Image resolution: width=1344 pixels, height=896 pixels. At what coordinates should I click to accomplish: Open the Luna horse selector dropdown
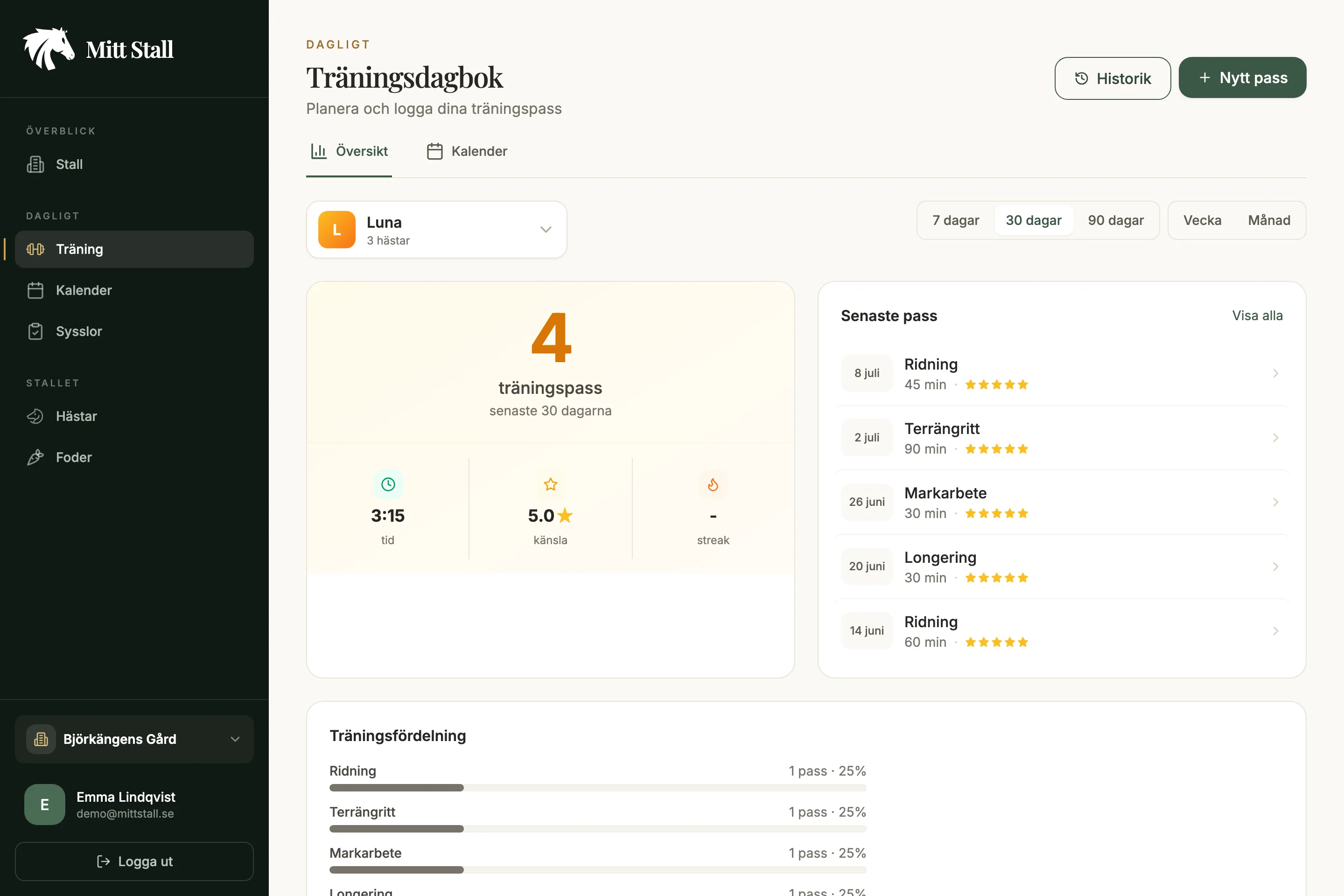(x=437, y=230)
